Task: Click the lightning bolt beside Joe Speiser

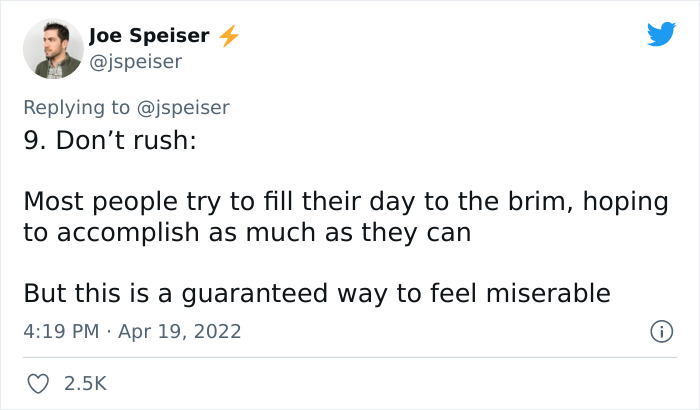Action: pos(229,36)
